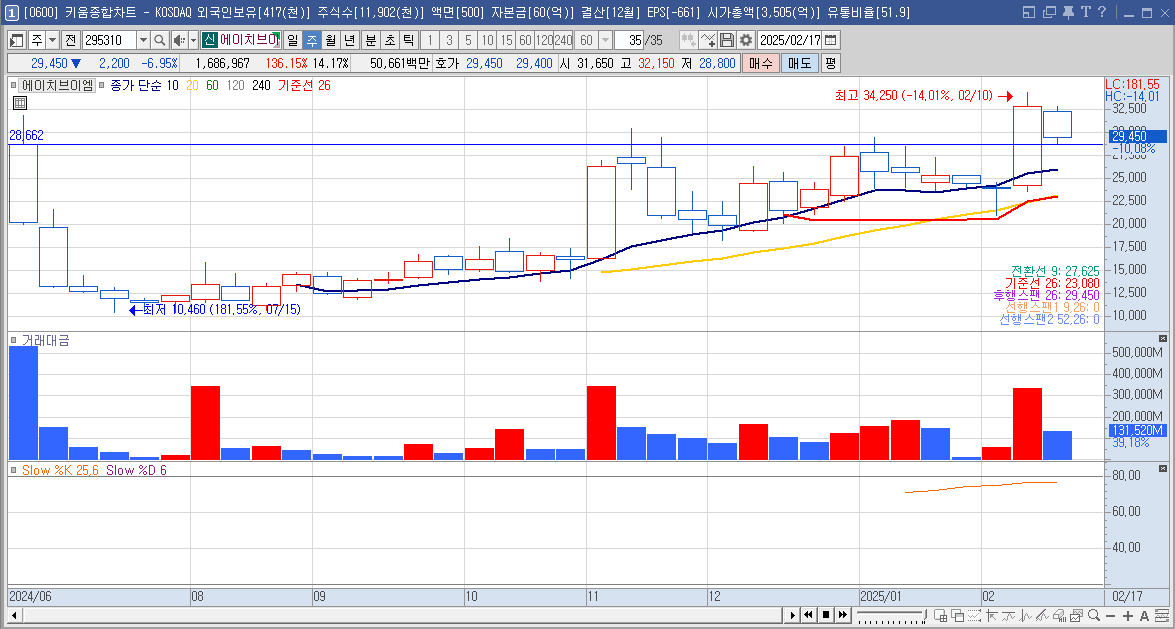Collapse the 거래대금 panel via its corner button
1175x629 pixels.
1162,339
